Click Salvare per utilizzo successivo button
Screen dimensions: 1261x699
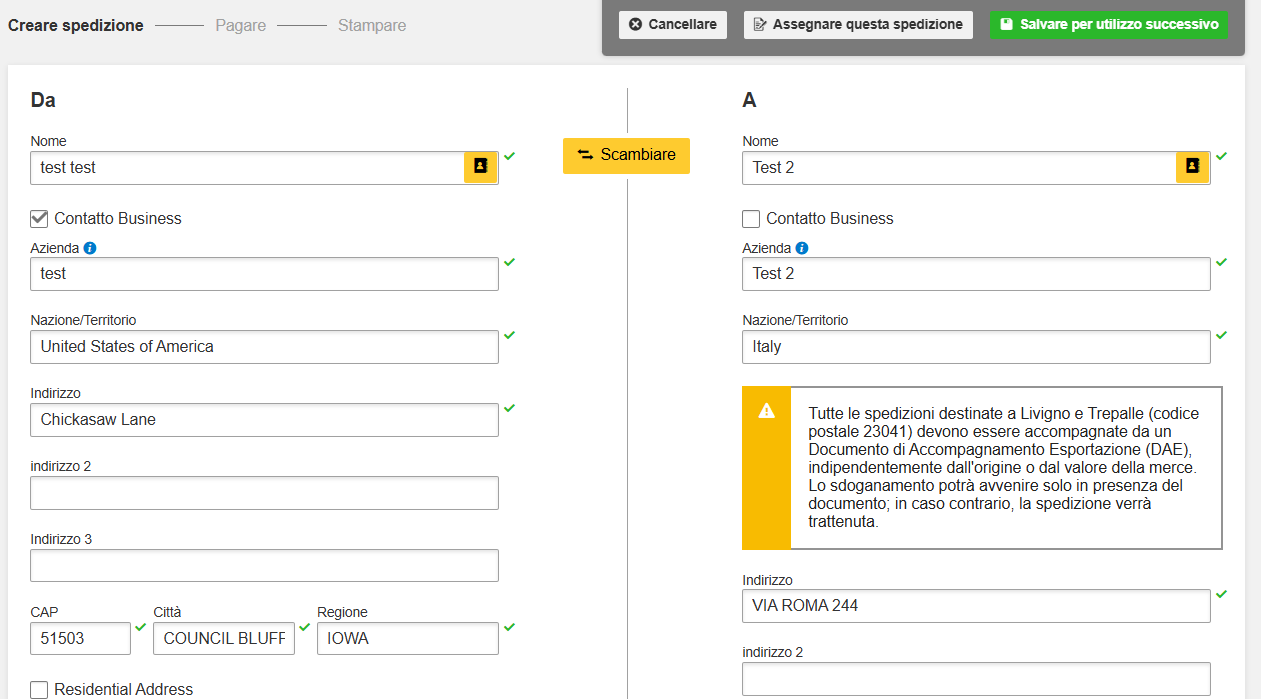click(1108, 25)
